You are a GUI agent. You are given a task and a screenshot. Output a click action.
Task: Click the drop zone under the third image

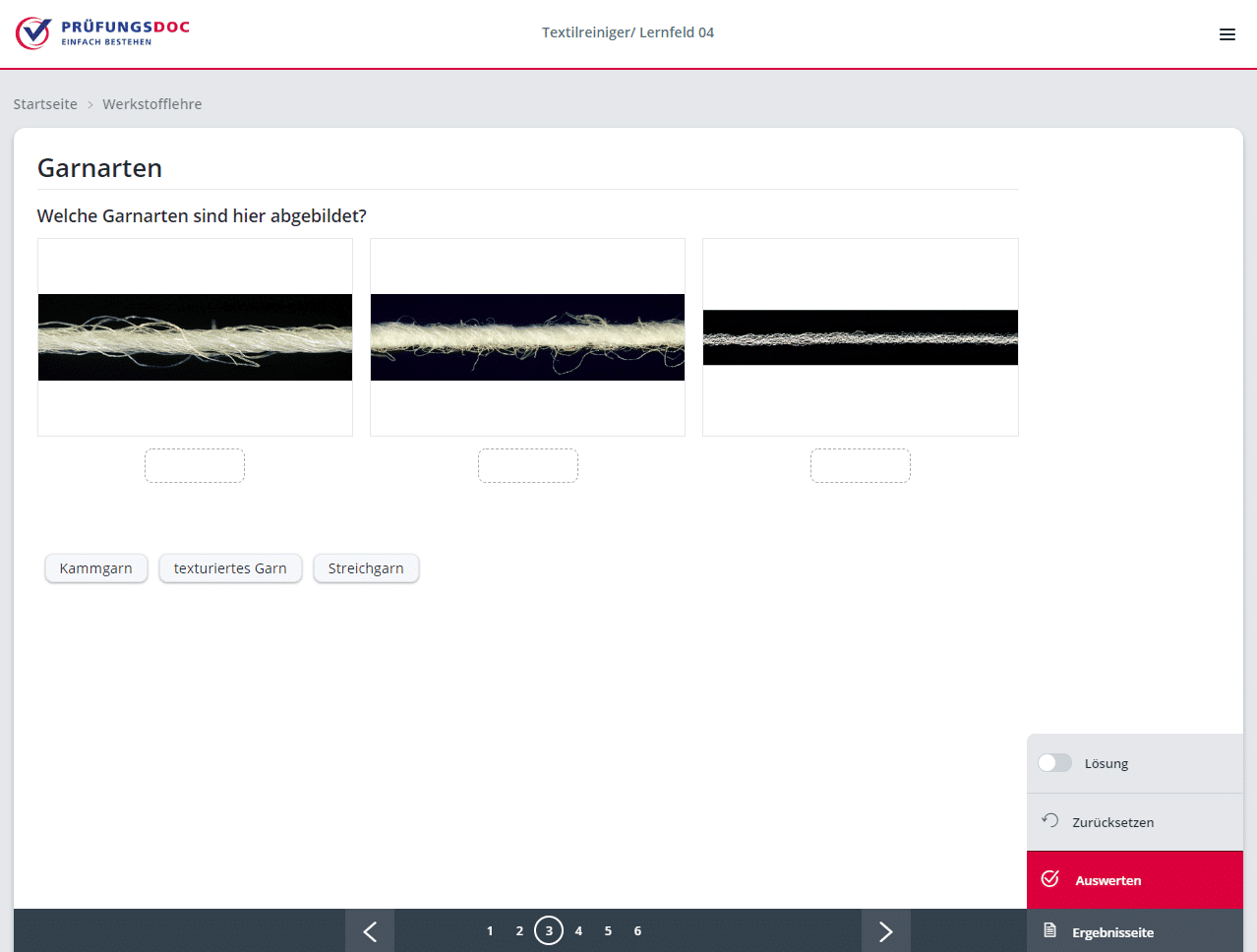[x=860, y=465]
